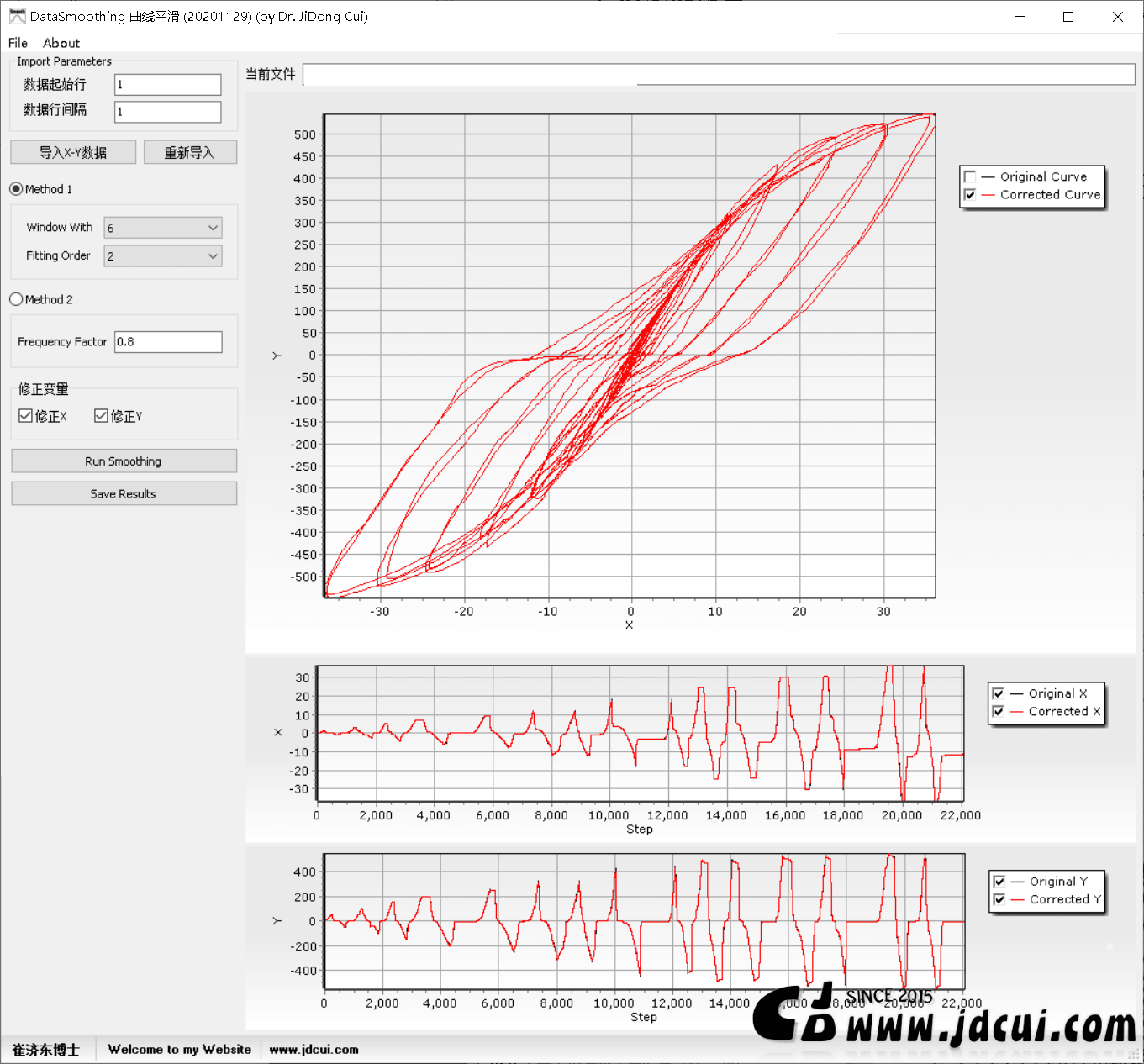The width and height of the screenshot is (1144, 1064).
Task: Focus the 数据行间隔 input field
Action: tap(168, 111)
